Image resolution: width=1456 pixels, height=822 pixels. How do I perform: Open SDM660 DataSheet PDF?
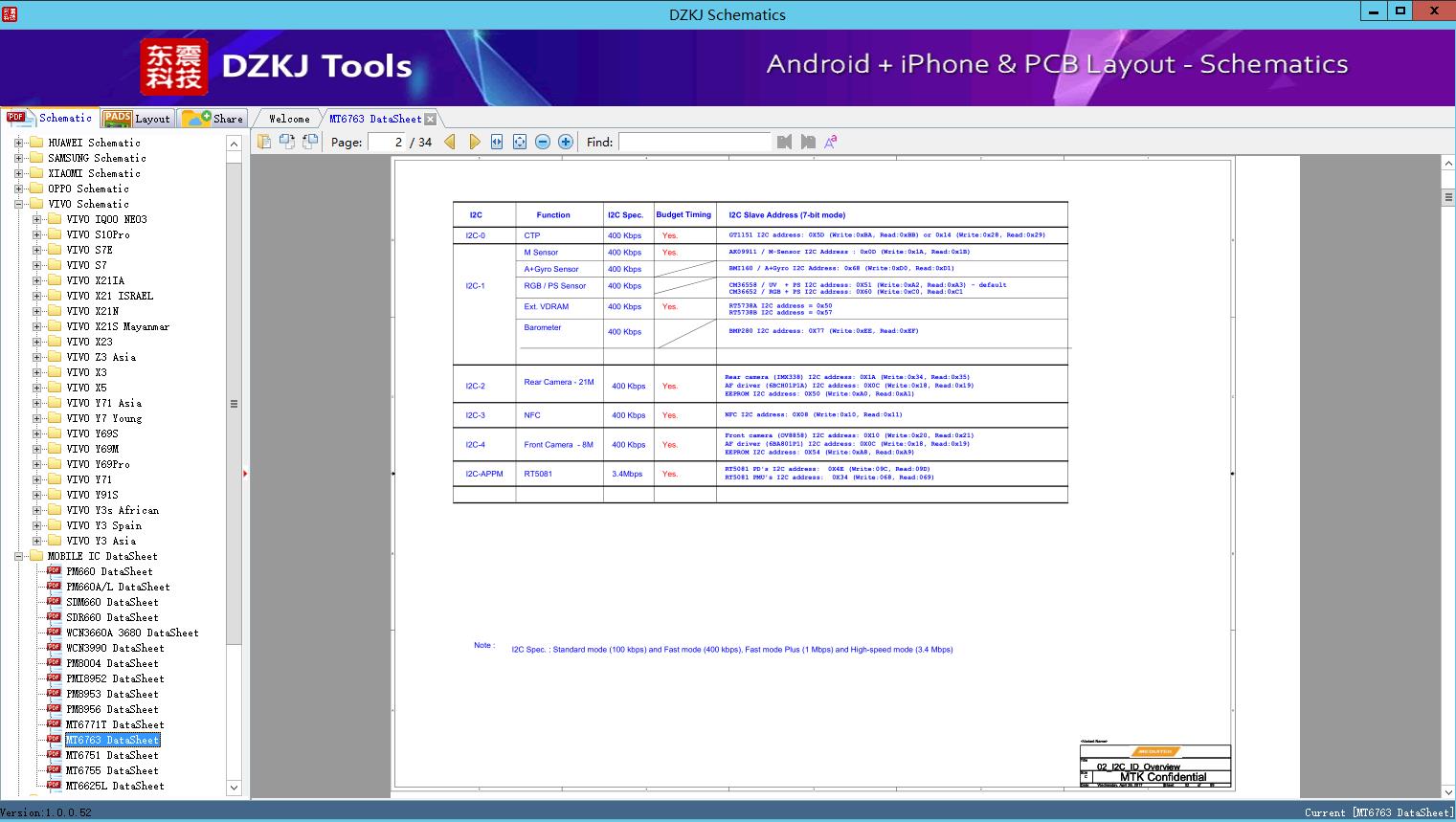point(112,602)
